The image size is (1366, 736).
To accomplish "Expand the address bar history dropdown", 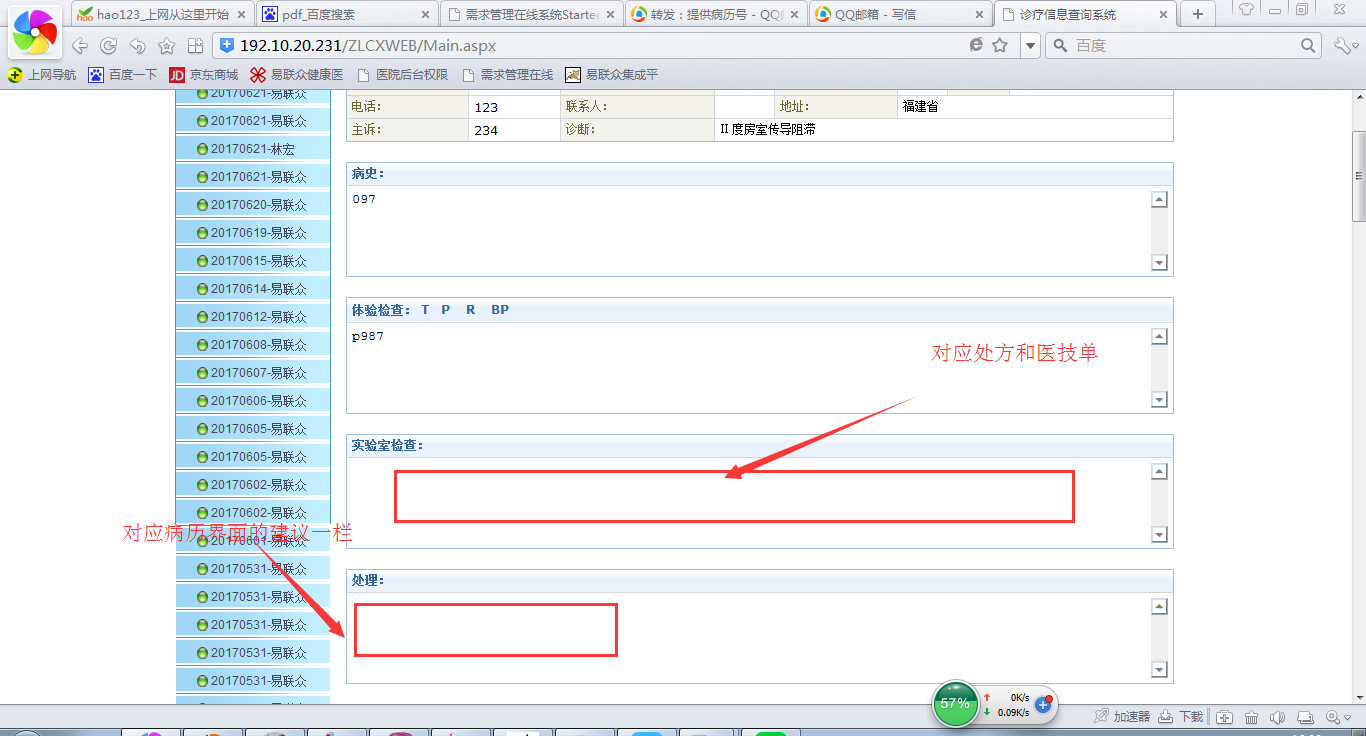I will click(1029, 46).
